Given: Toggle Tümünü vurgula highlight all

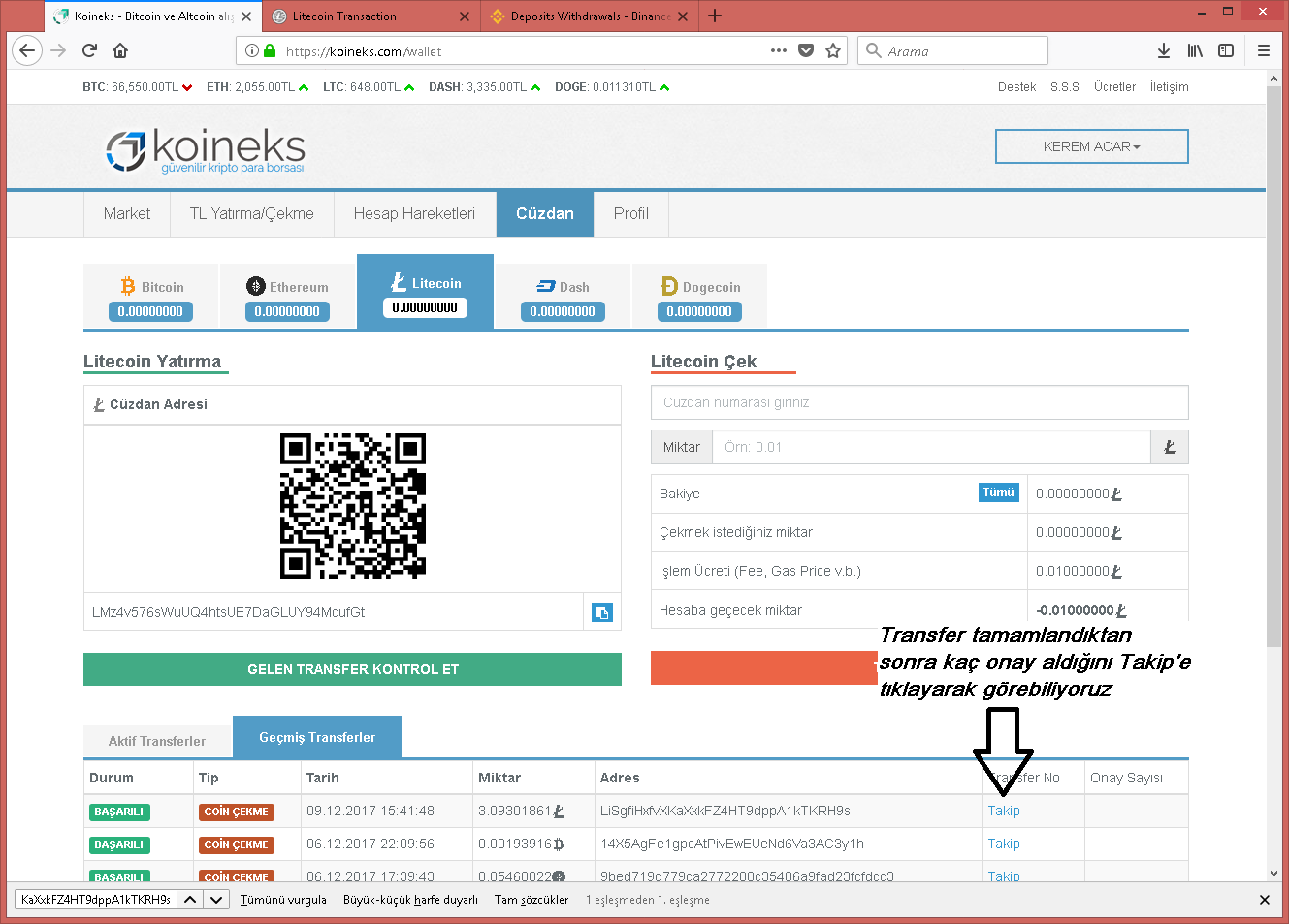Looking at the screenshot, I should (x=283, y=900).
